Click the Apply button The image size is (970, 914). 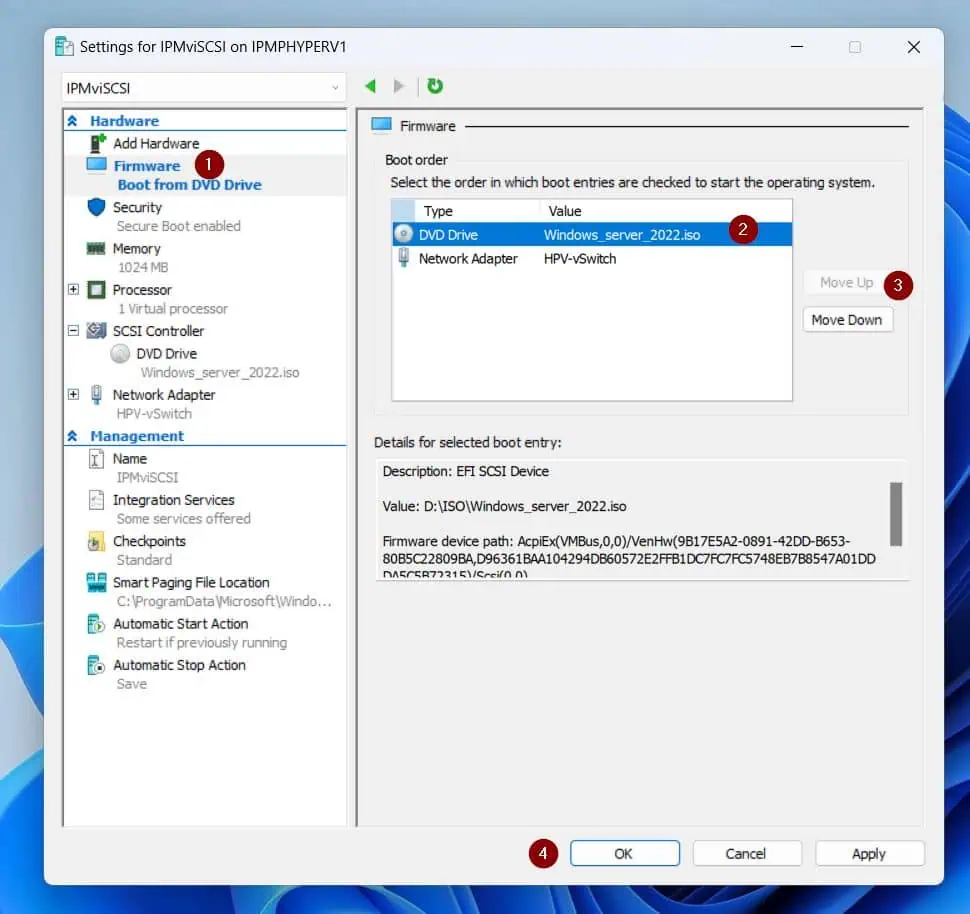click(870, 853)
